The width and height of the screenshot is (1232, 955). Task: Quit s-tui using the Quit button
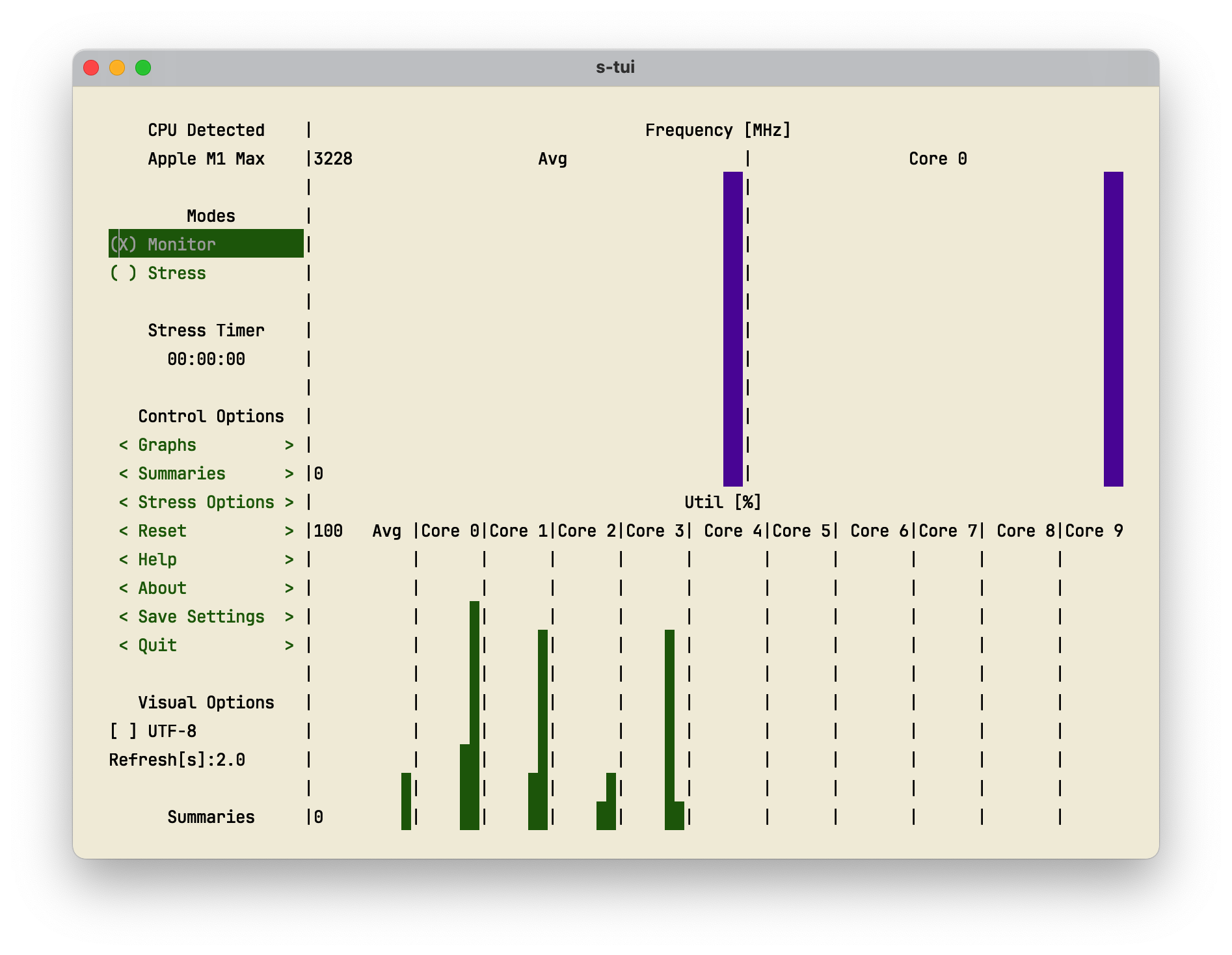tap(157, 645)
